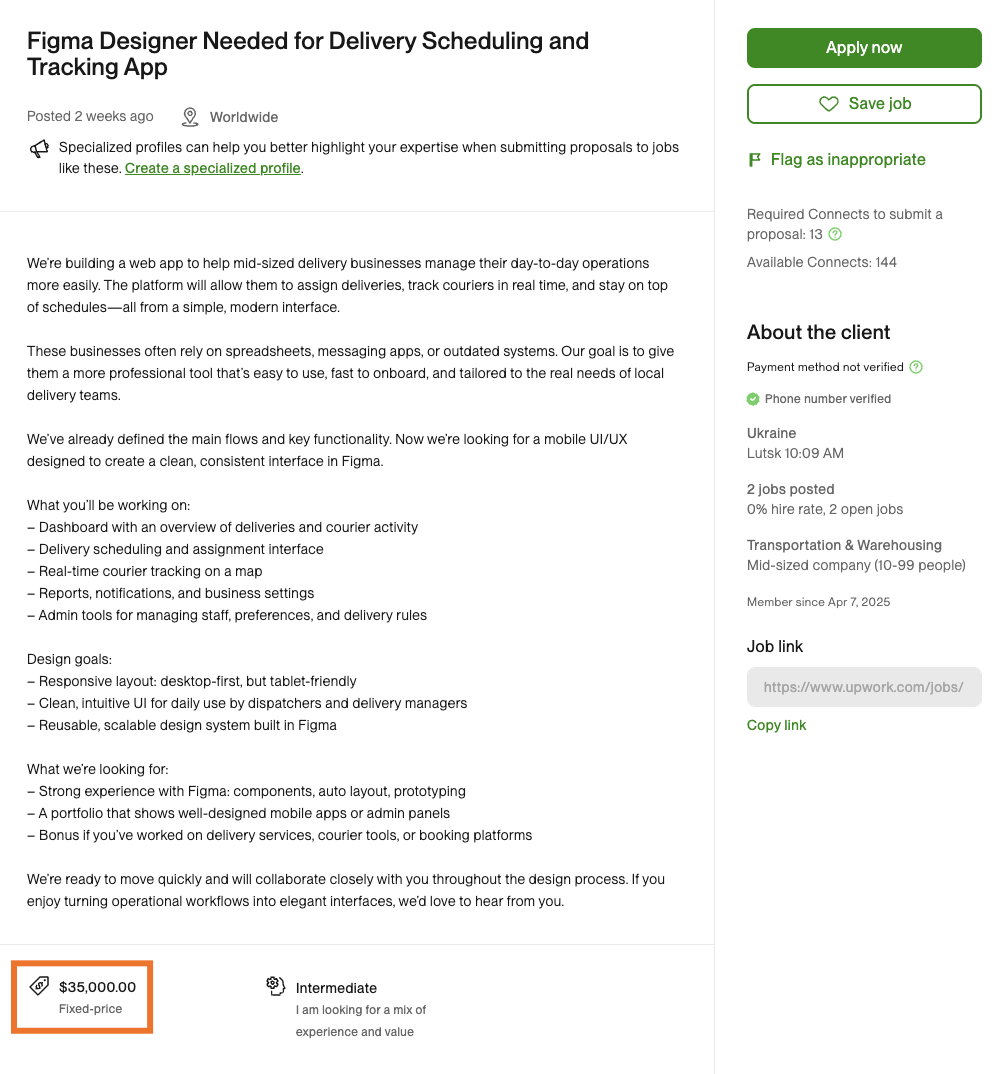Click the Posted 2 weeks ago text
The image size is (996, 1074).
[x=90, y=117]
